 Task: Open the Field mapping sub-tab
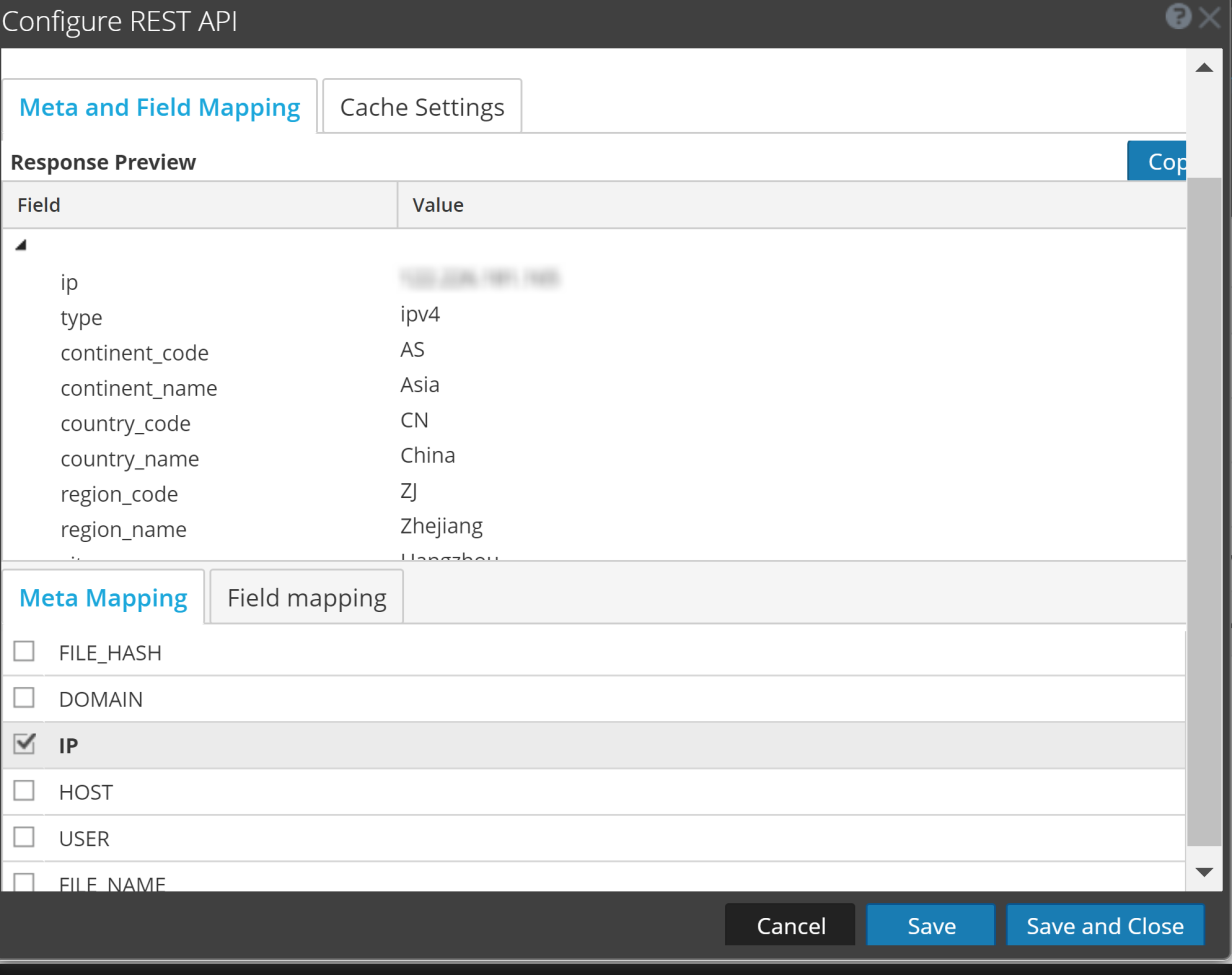[306, 598]
